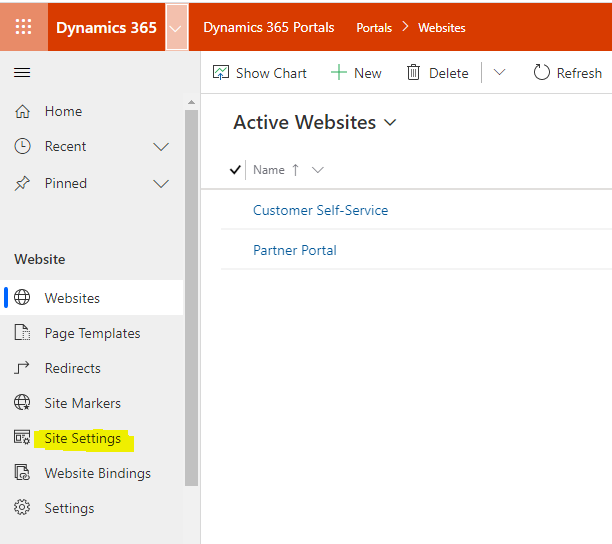Open the Customer Self-Service website record

click(x=320, y=210)
